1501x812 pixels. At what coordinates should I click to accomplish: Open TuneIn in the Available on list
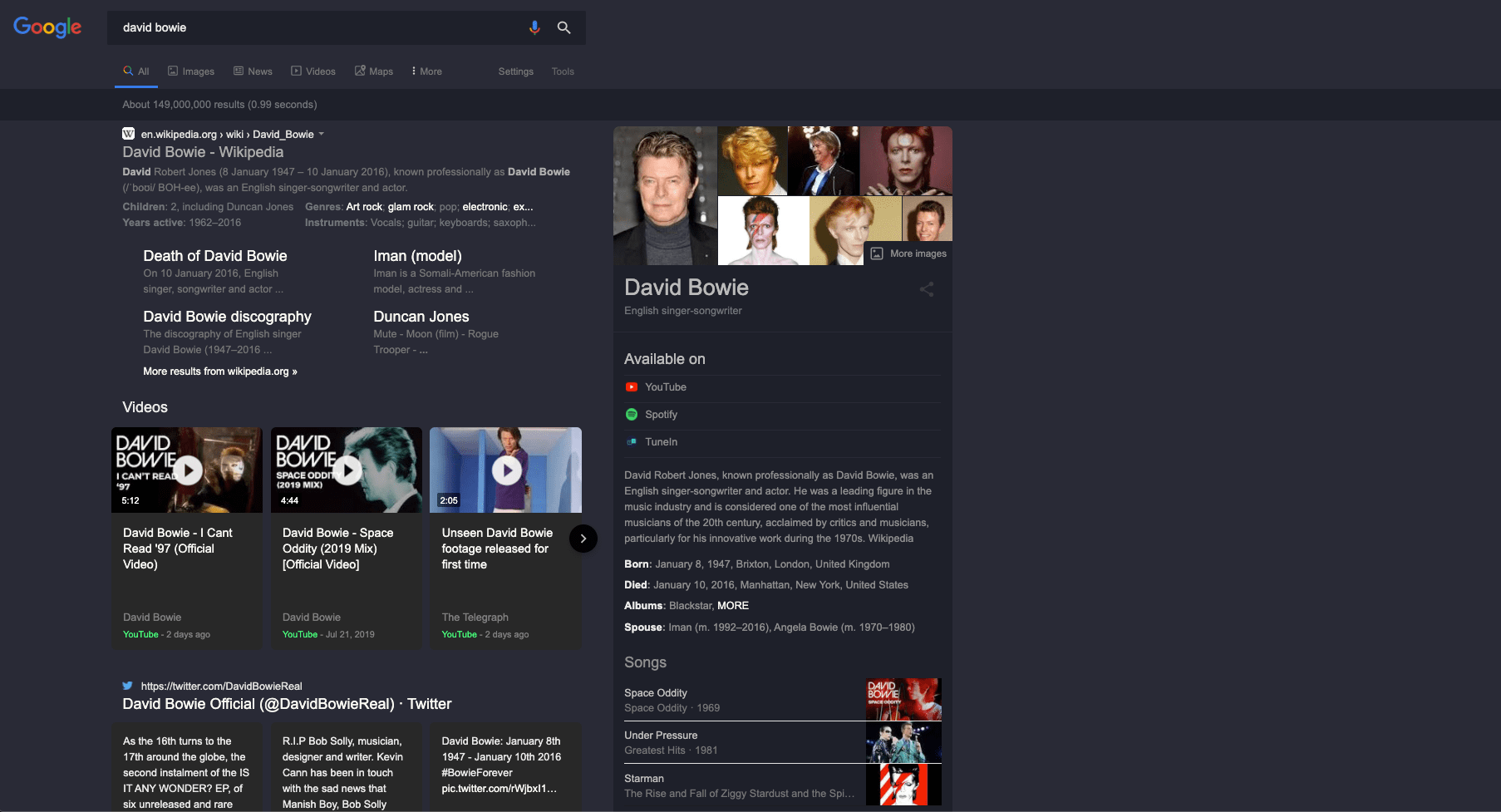pyautogui.click(x=783, y=442)
